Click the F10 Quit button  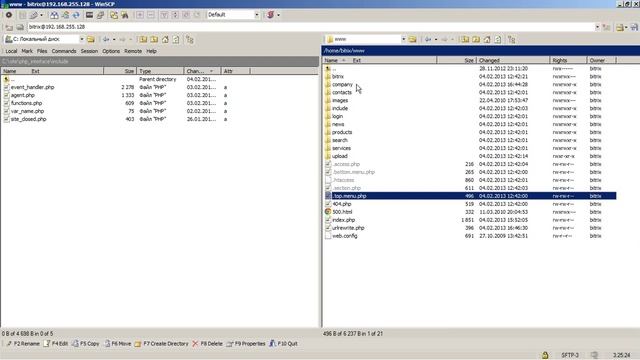coord(283,344)
